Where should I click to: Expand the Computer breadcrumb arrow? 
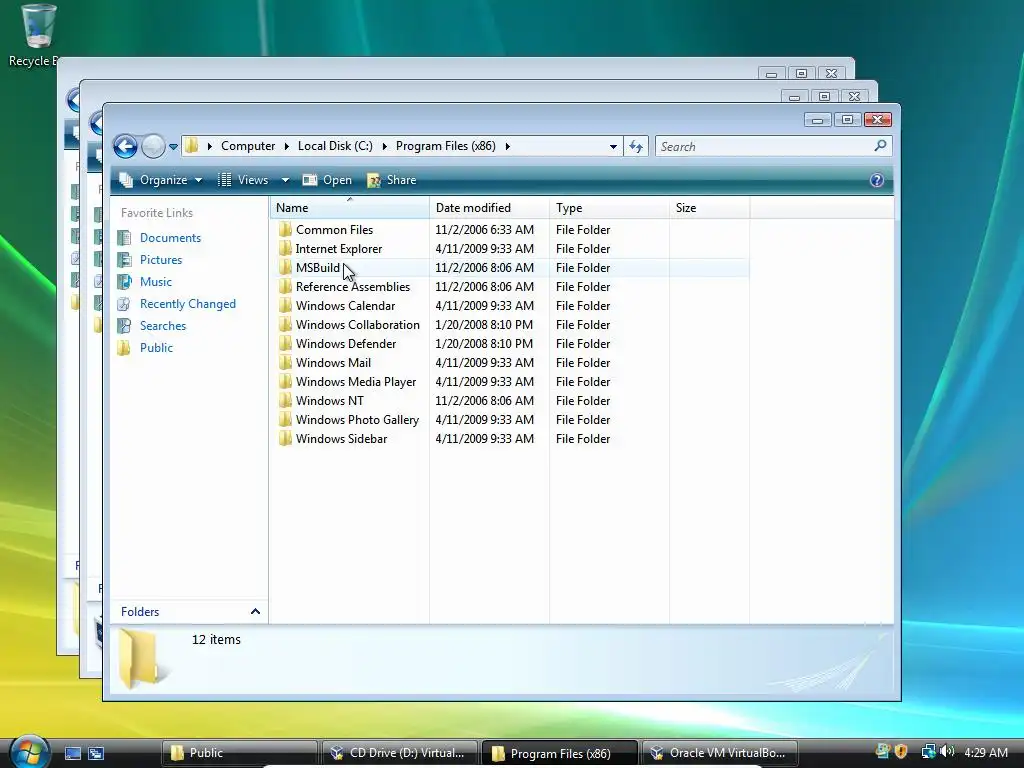tap(287, 146)
